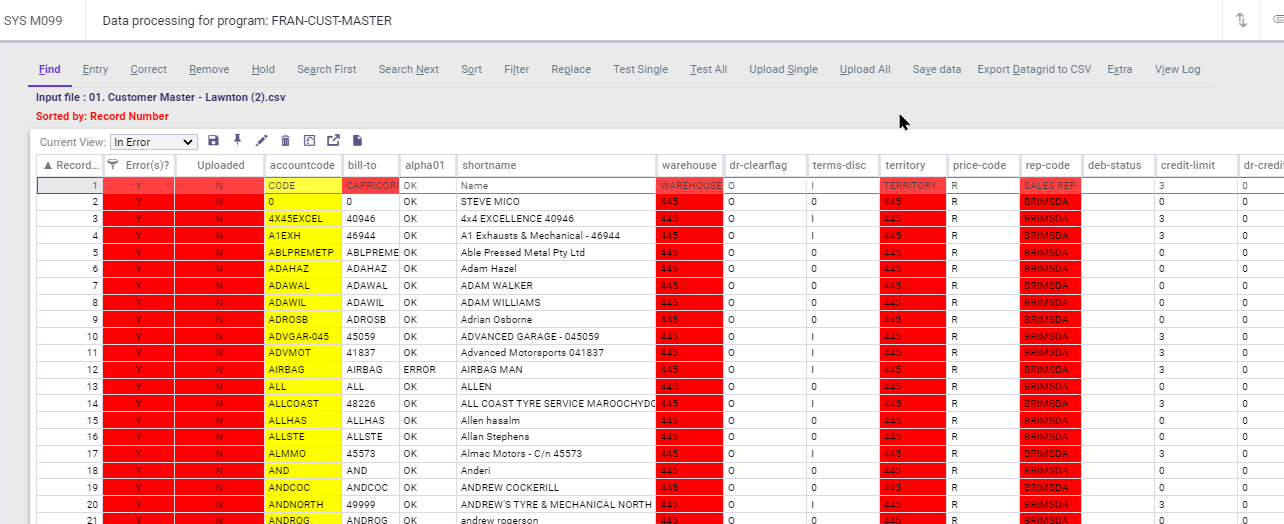Click the ADAM WALKER shortname cell

click(x=556, y=286)
